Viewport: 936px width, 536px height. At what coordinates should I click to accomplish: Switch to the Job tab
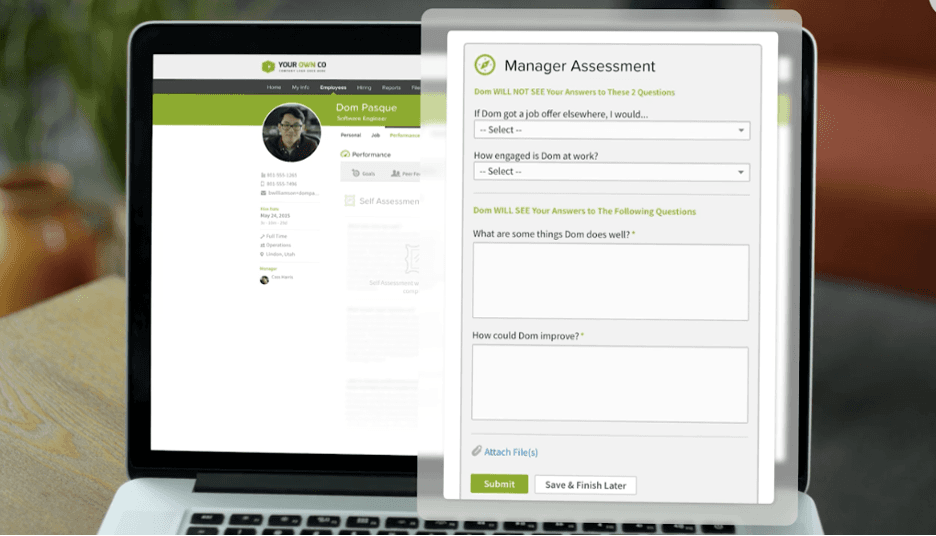[x=375, y=135]
